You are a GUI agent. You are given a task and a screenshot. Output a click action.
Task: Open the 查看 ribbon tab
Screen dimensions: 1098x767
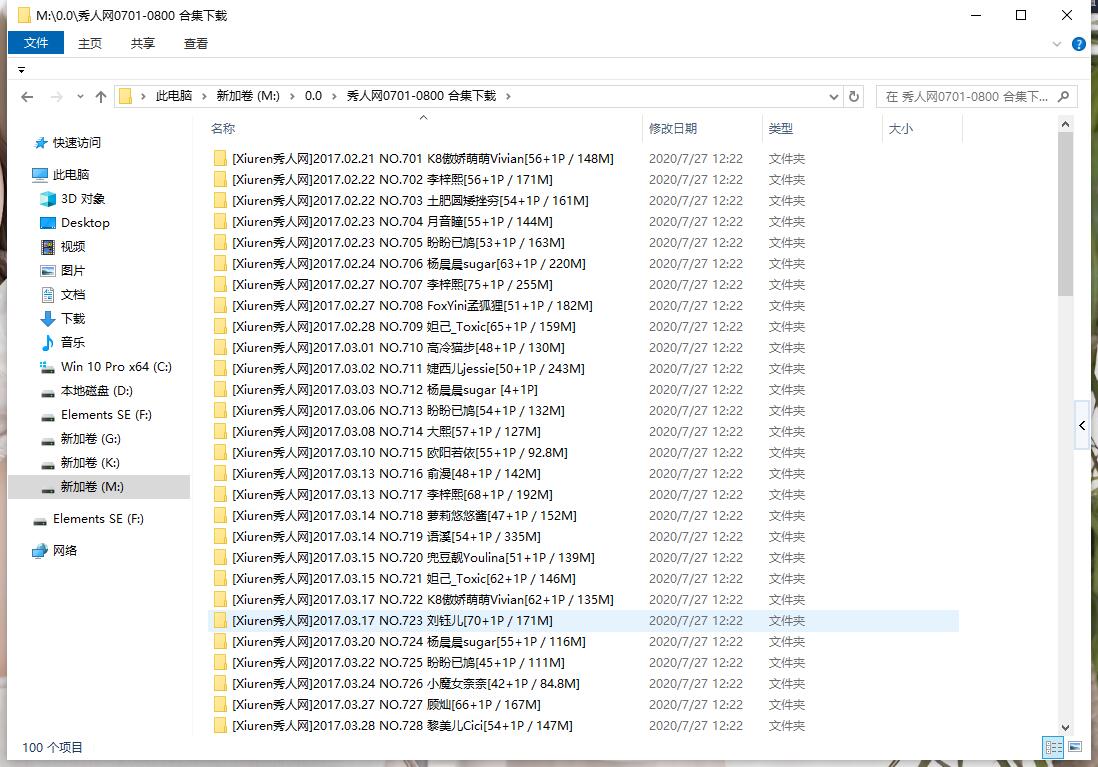point(195,43)
